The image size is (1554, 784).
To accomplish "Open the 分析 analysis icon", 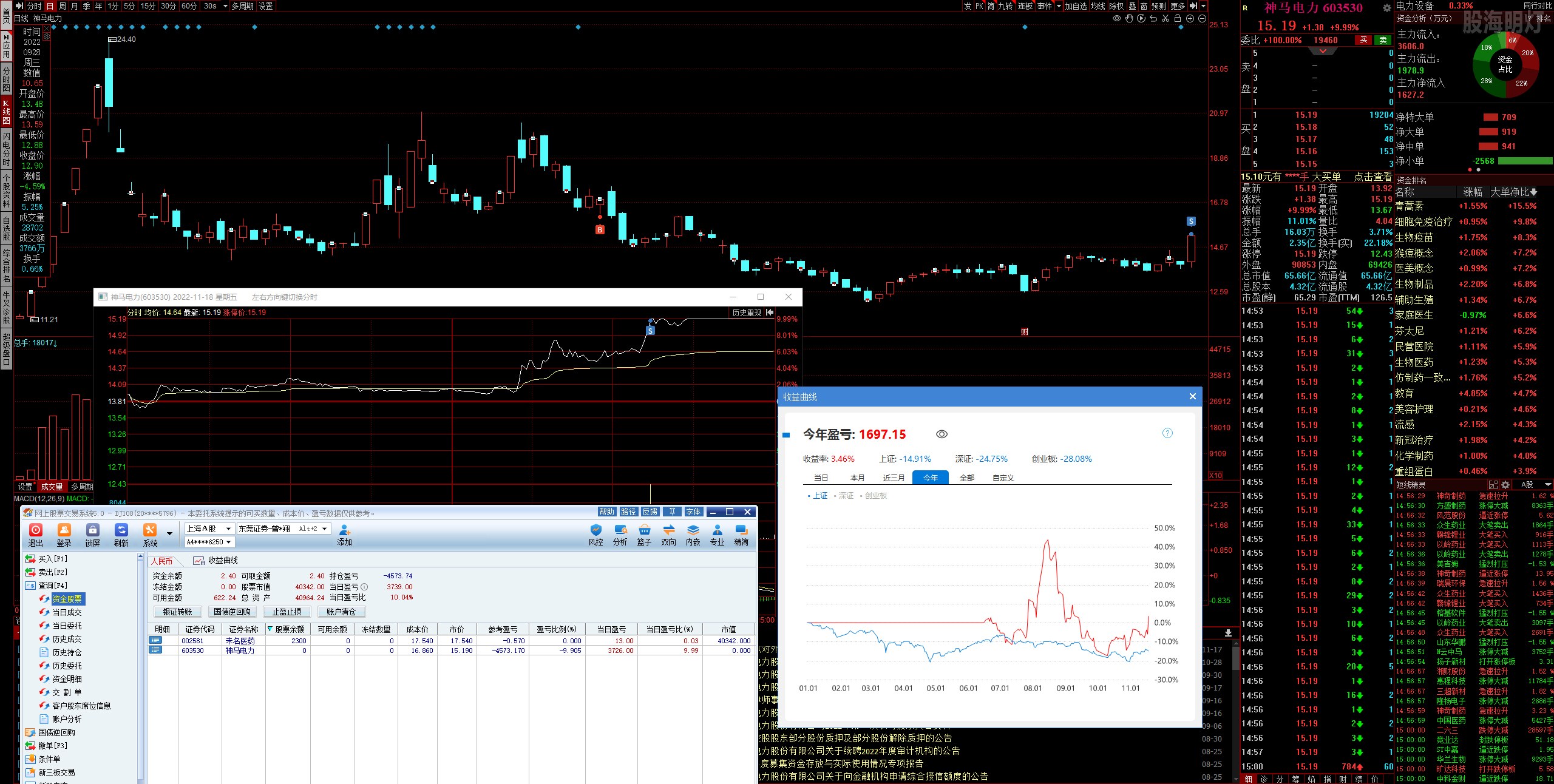I will coord(620,535).
